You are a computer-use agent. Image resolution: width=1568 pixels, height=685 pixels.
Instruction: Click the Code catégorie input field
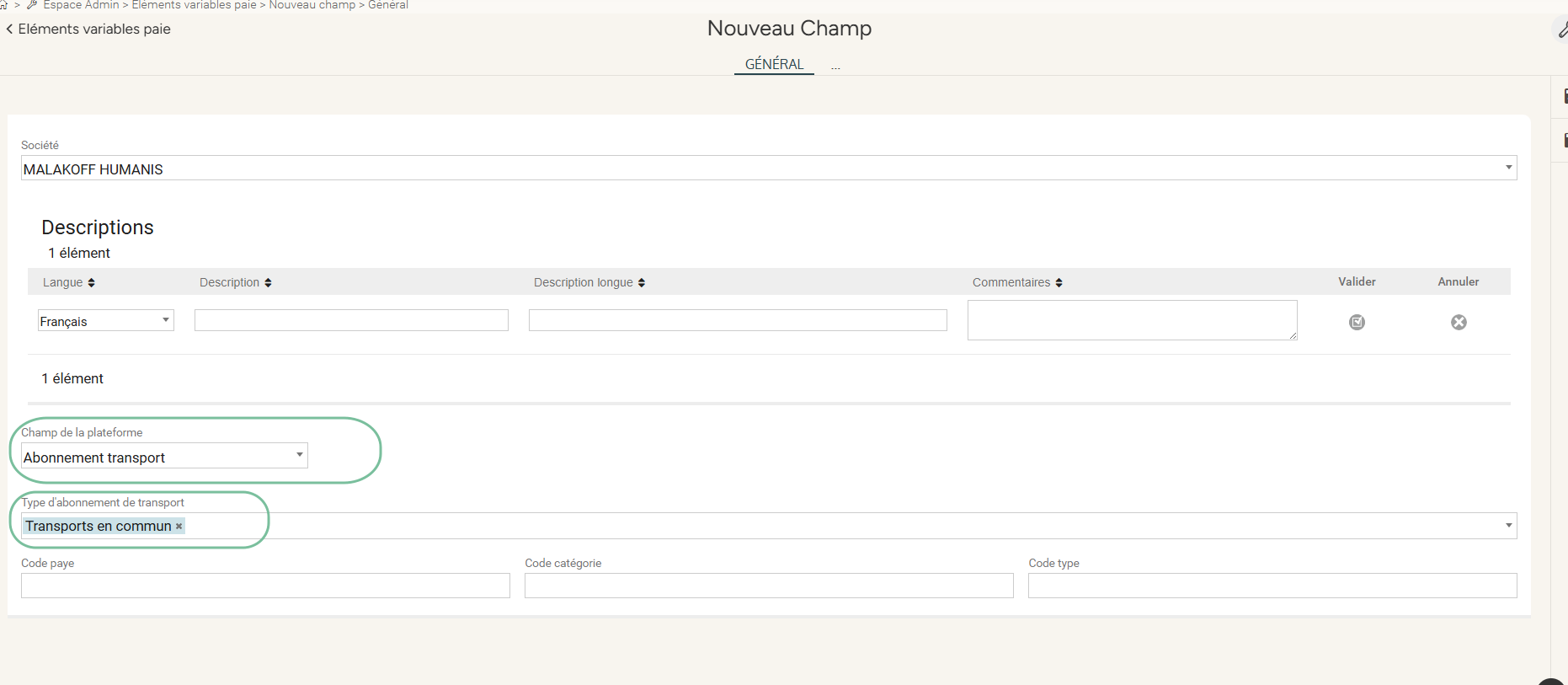point(768,586)
